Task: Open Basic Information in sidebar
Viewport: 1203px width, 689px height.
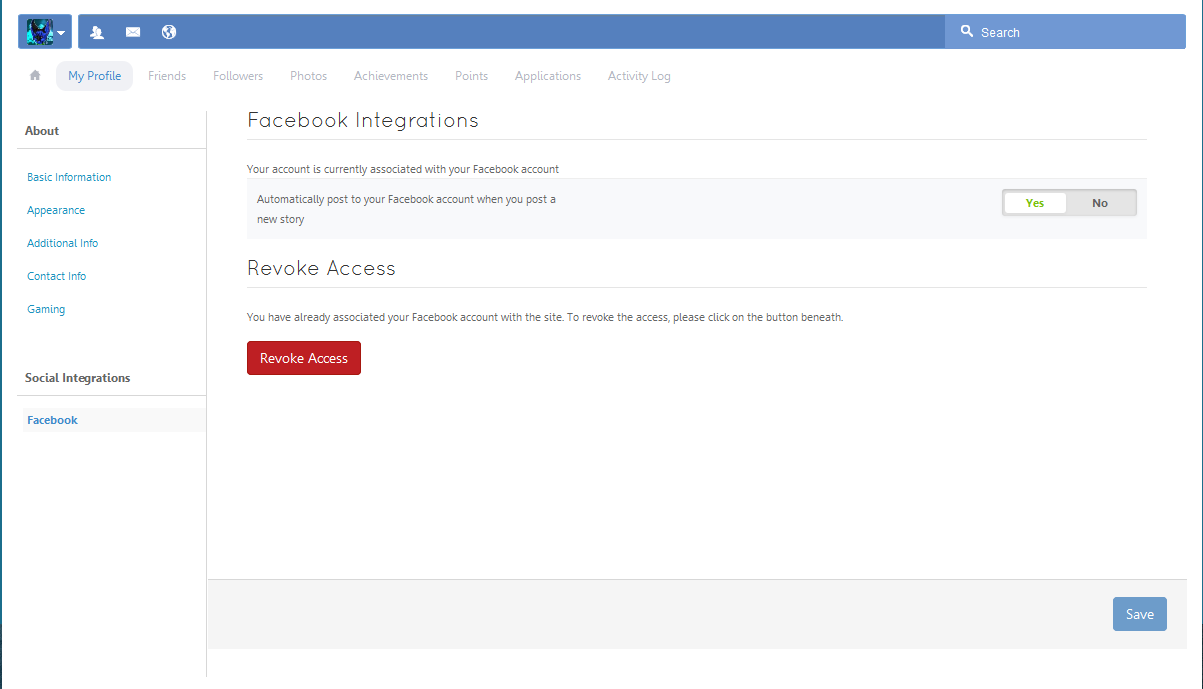Action: pos(69,177)
